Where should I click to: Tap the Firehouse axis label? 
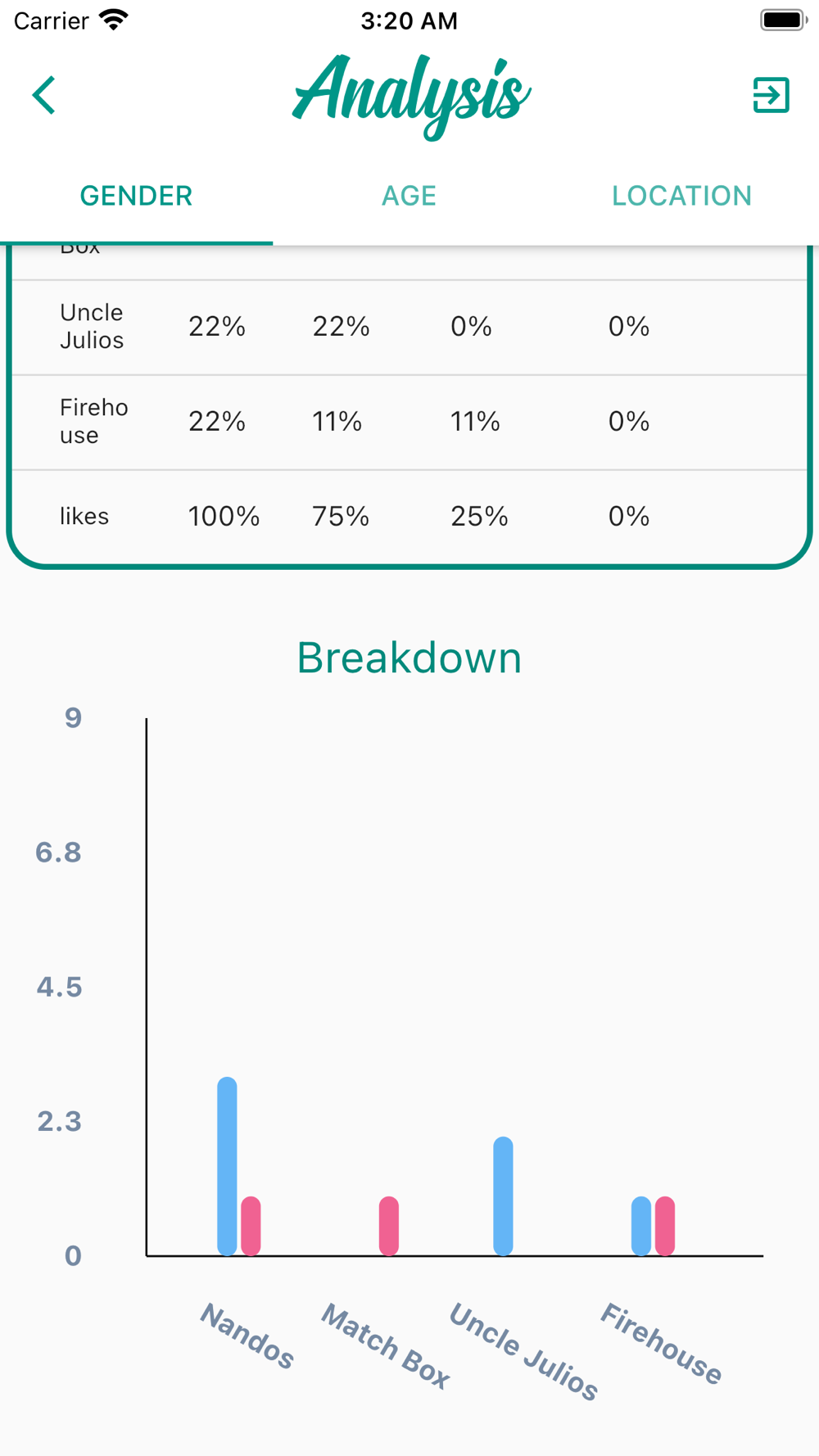[661, 1343]
